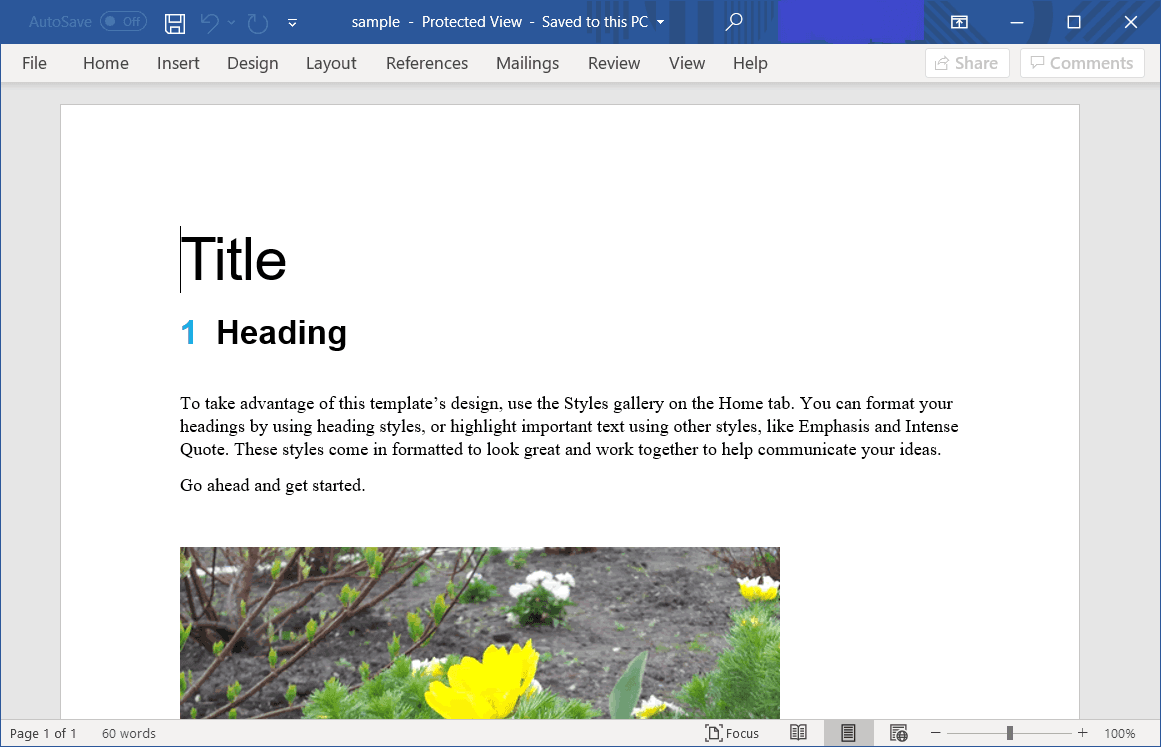Select the Web Layout view icon
Image resolution: width=1161 pixels, height=747 pixels.
[898, 733]
